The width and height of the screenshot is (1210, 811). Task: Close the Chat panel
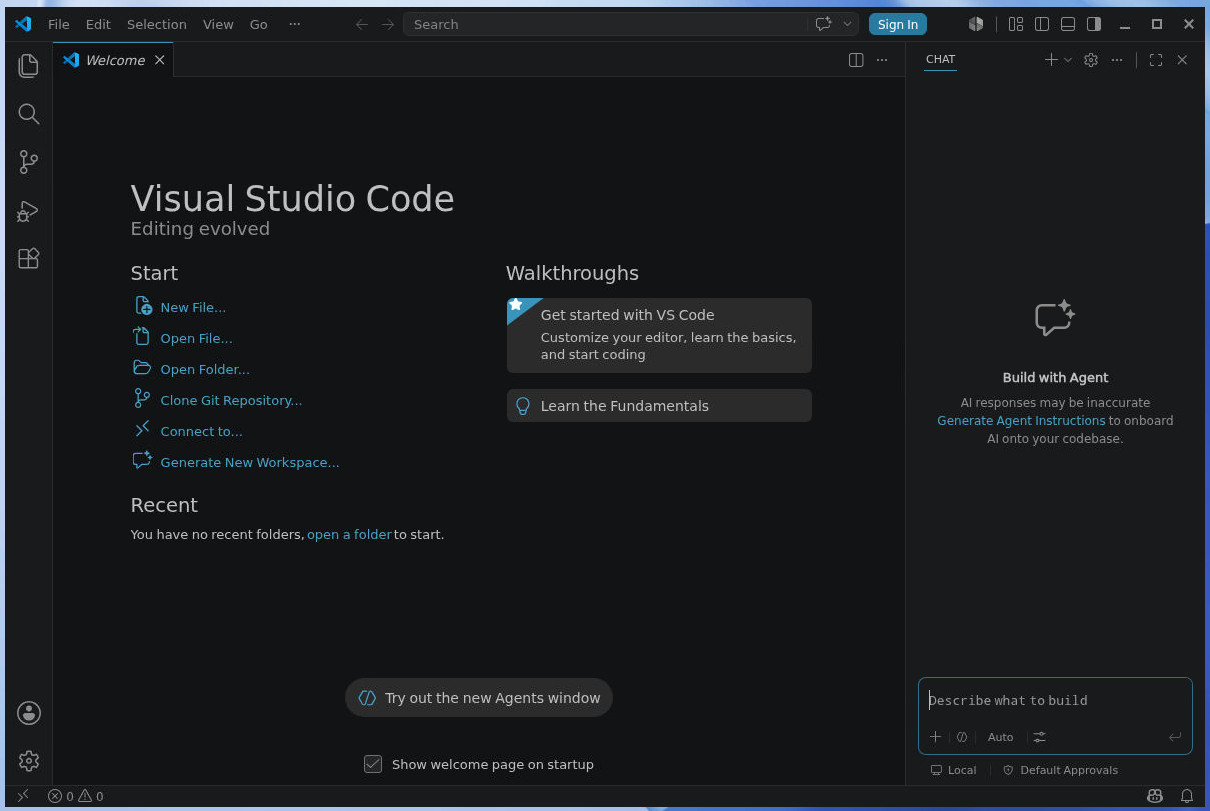(x=1182, y=60)
